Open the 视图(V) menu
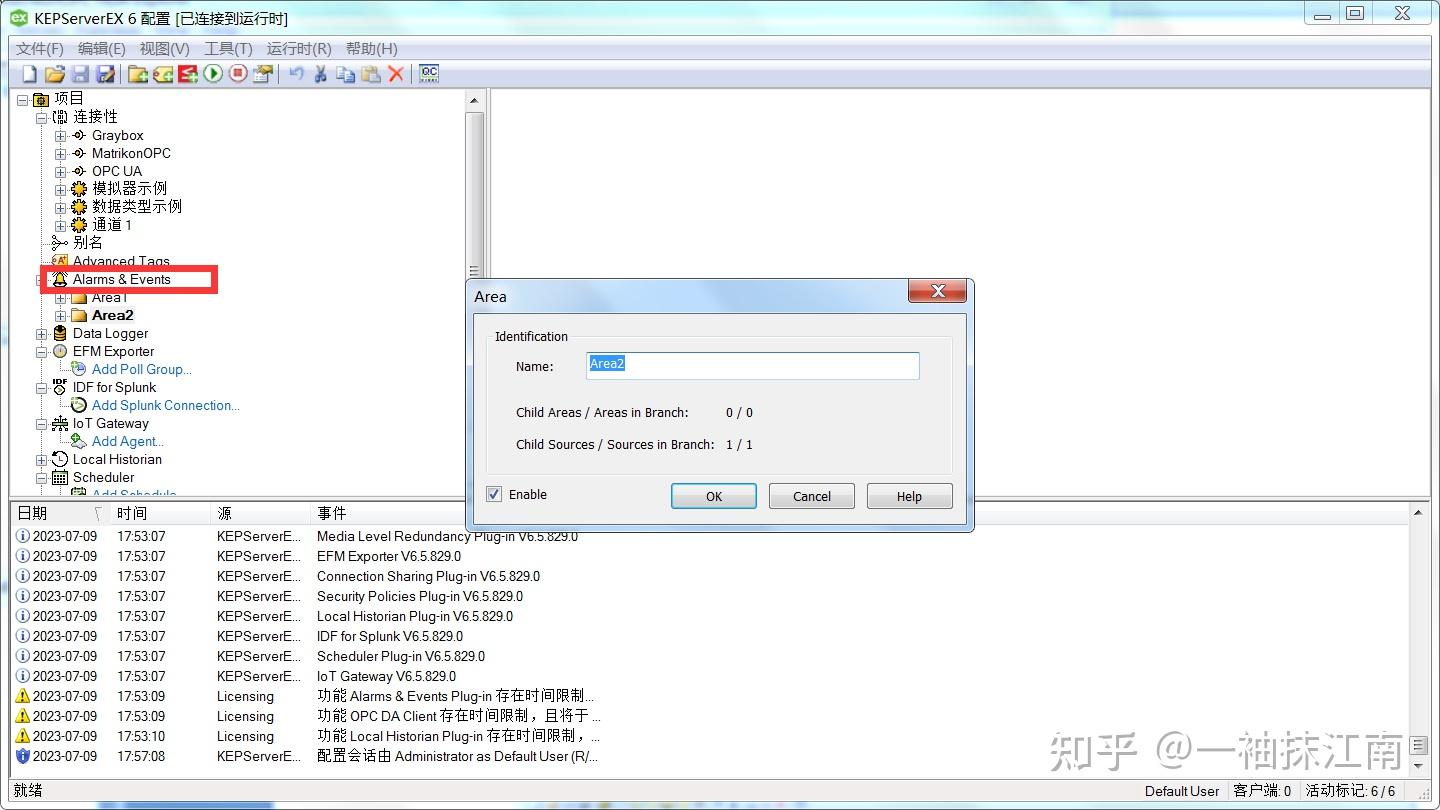This screenshot has width=1440, height=810. [x=165, y=48]
